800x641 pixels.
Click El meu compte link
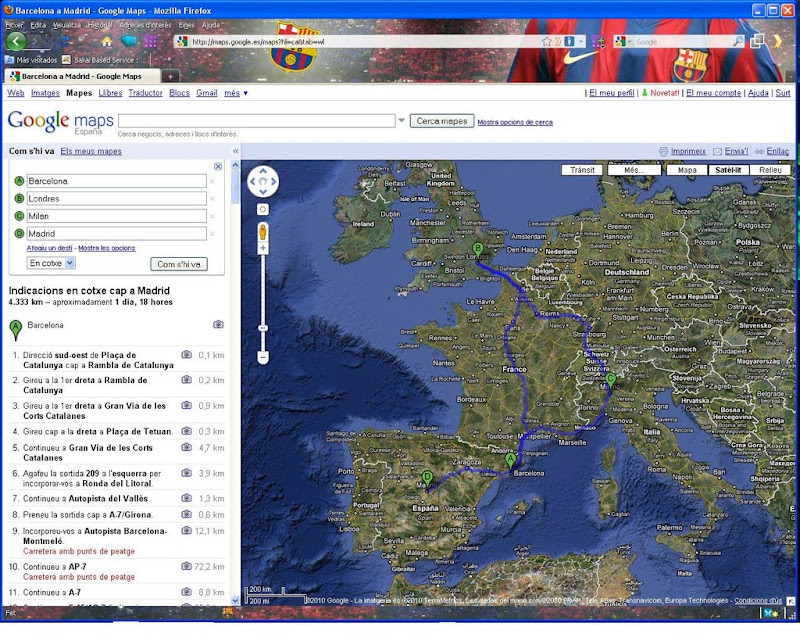(x=713, y=93)
